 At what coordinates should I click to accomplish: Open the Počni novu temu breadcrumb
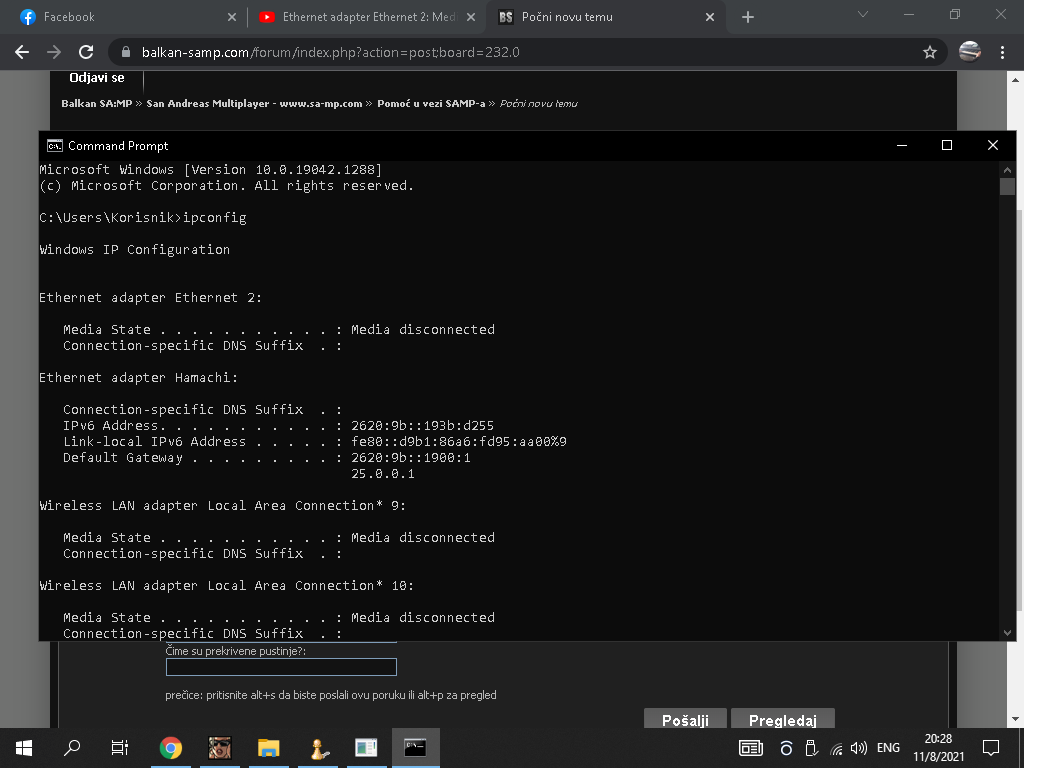point(538,104)
